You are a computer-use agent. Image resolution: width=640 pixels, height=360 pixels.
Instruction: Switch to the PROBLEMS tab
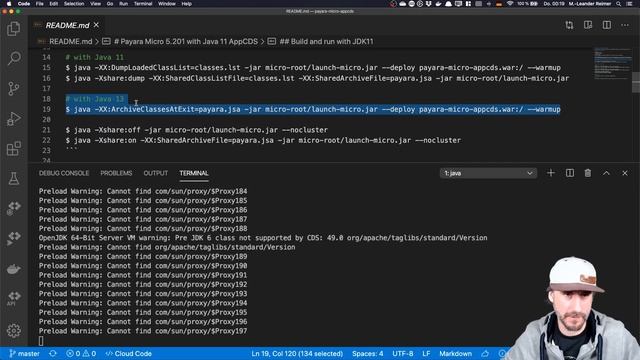(x=116, y=173)
